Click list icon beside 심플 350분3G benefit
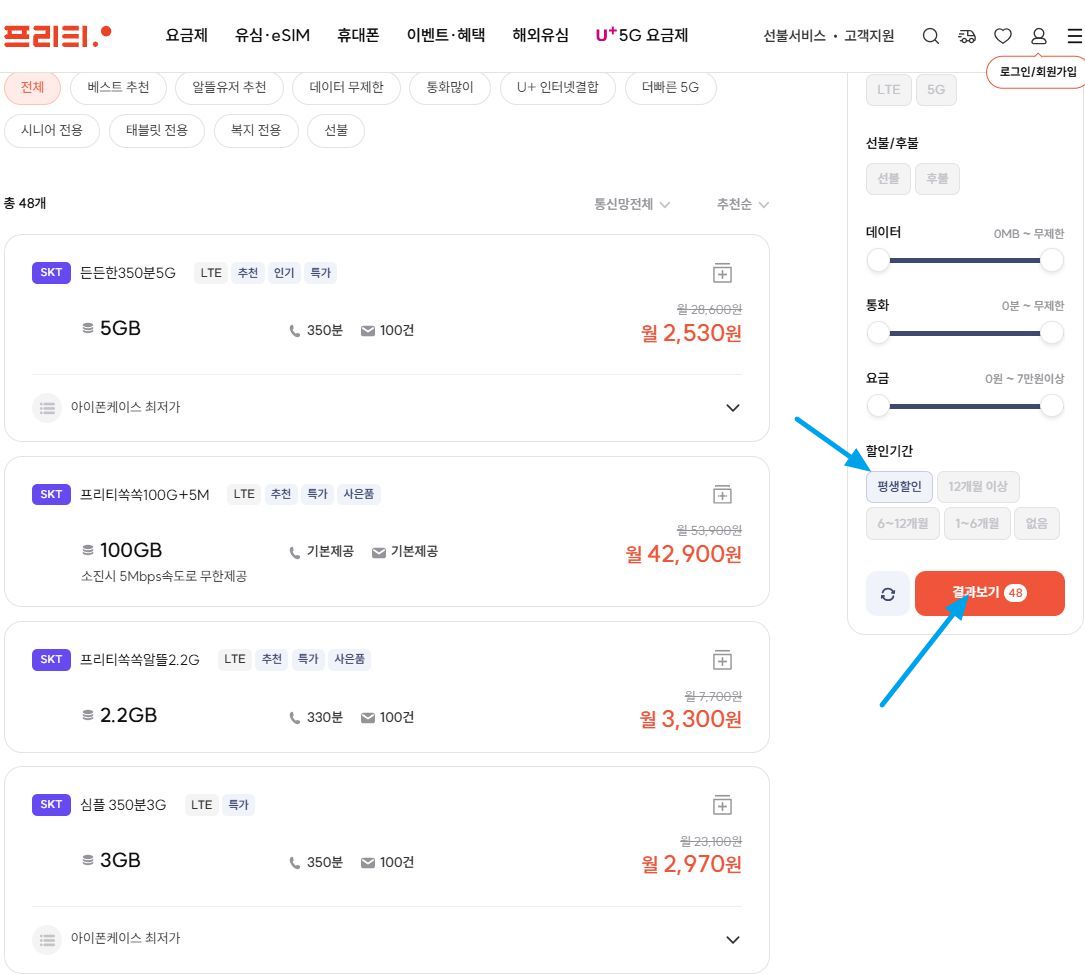1085x975 pixels. point(47,939)
